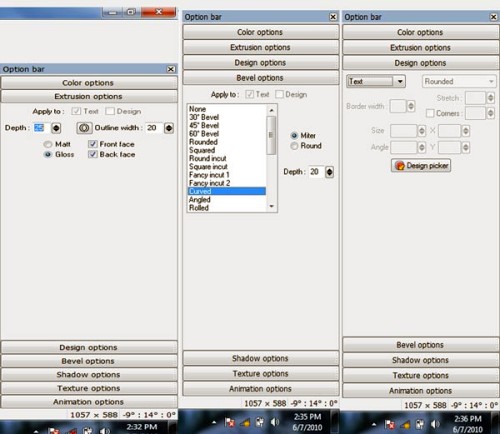Select the Gloss radio button
The height and width of the screenshot is (434, 500).
click(48, 154)
